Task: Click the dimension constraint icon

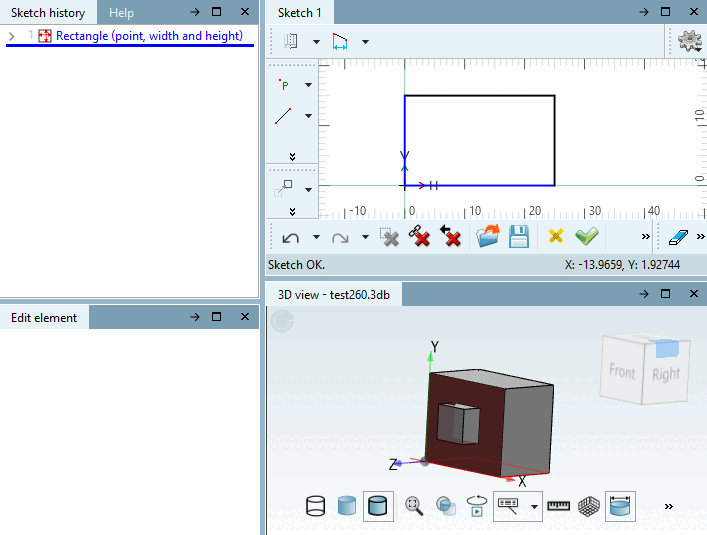Action: (x=340, y=41)
